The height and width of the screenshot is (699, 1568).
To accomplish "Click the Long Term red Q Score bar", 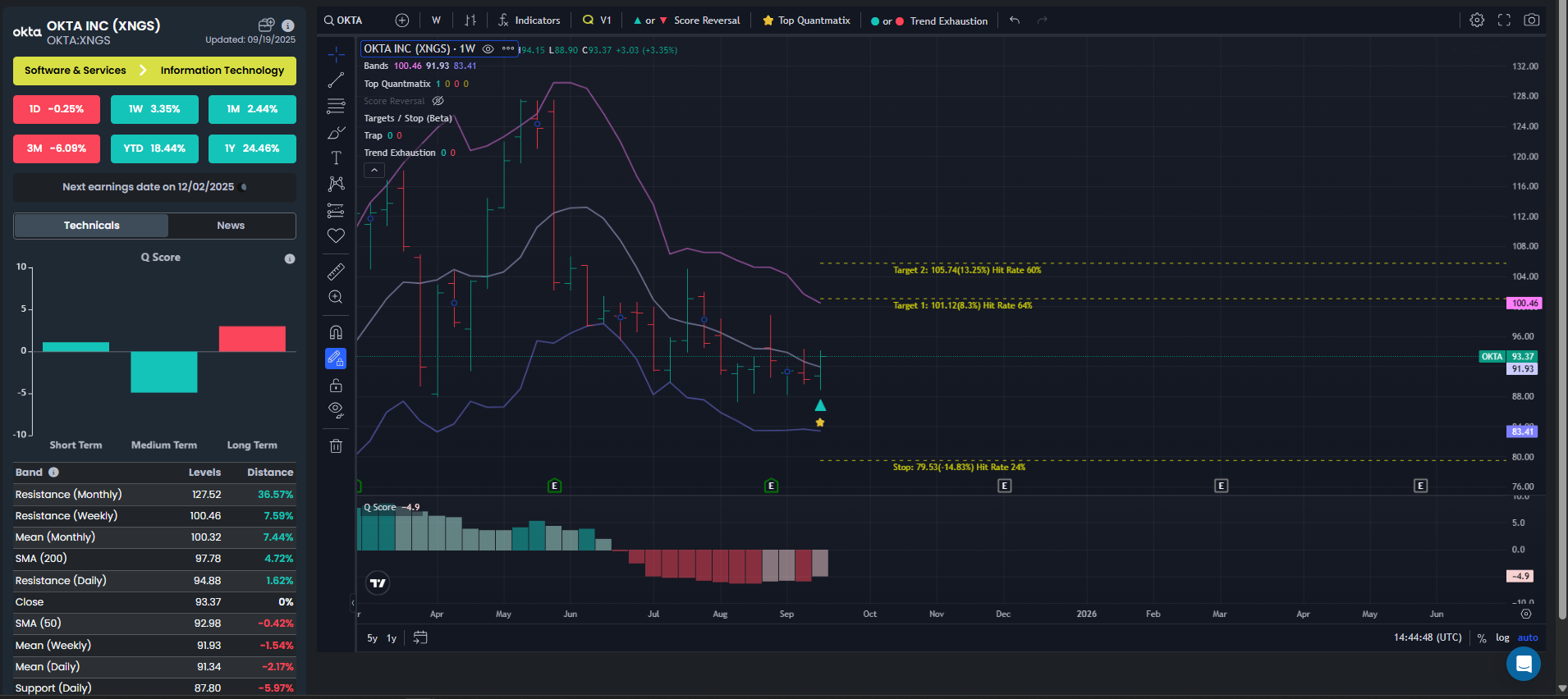I will (252, 339).
